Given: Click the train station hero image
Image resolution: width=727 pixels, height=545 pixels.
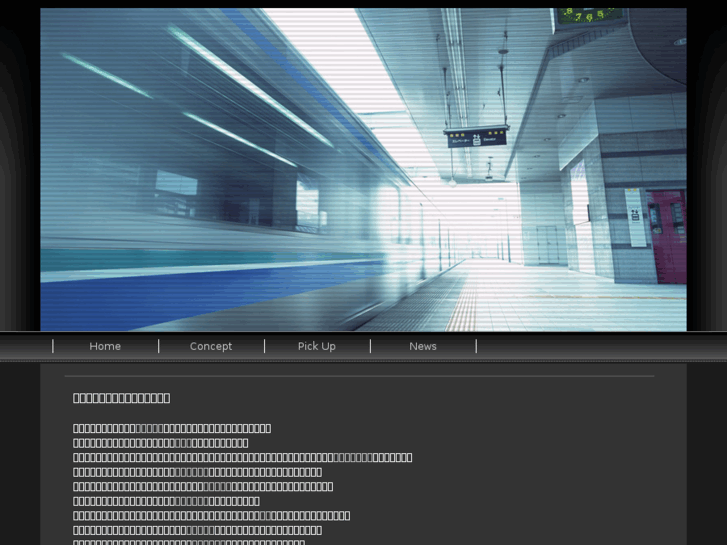Looking at the screenshot, I should pos(364,169).
